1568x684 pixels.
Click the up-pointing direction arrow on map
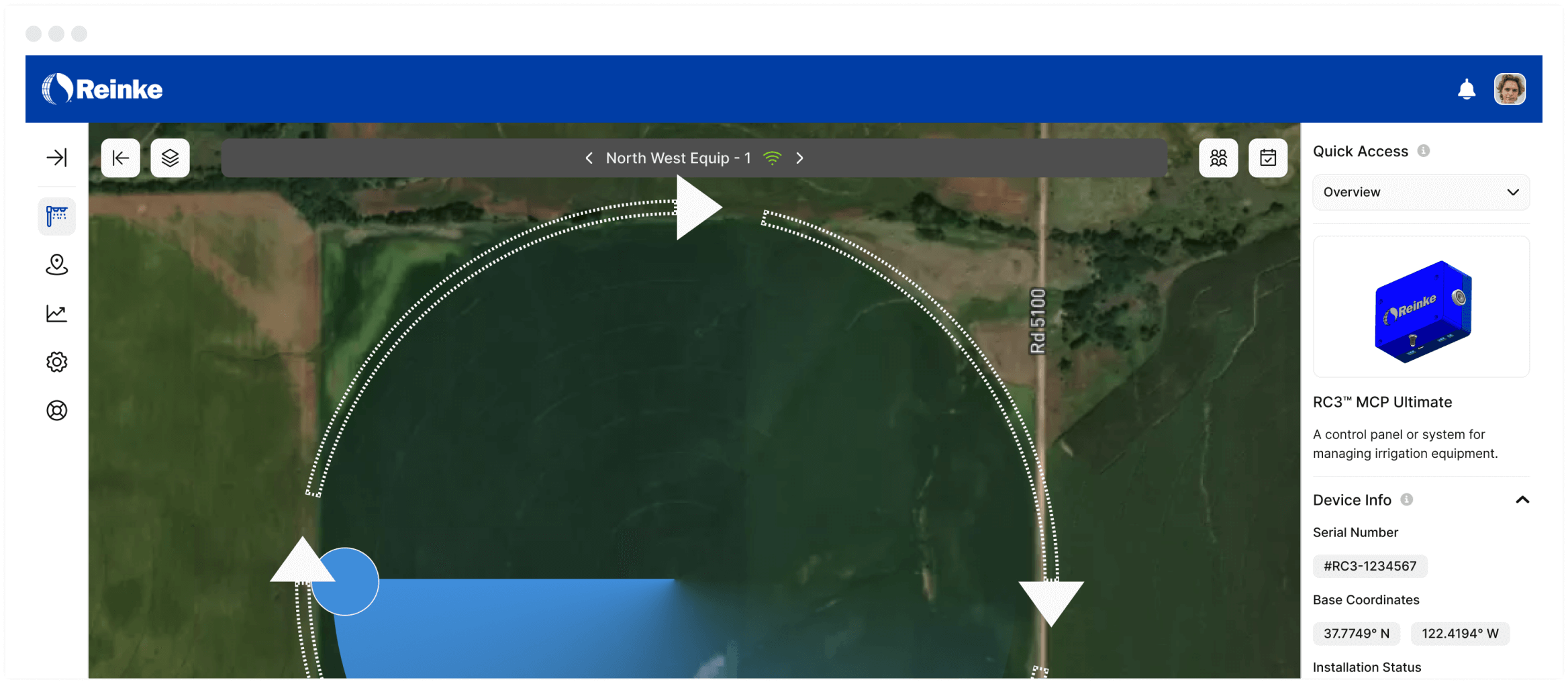click(x=303, y=560)
